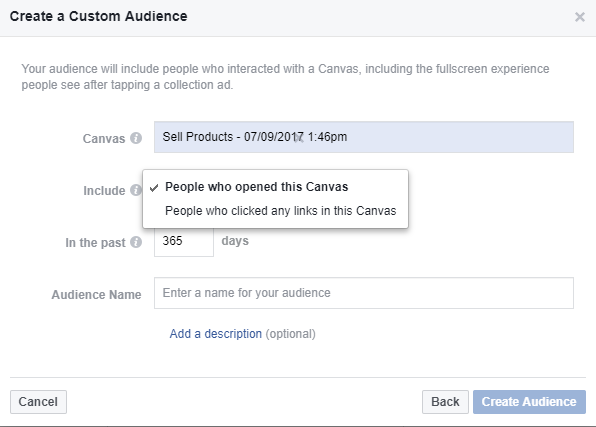Click the In the past label
Screen dimensions: 596x427
(95, 243)
